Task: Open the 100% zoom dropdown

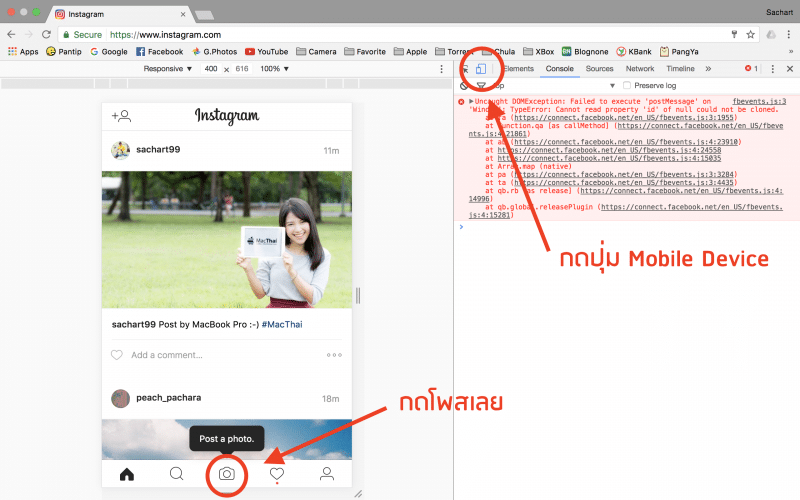Action: coord(274,69)
